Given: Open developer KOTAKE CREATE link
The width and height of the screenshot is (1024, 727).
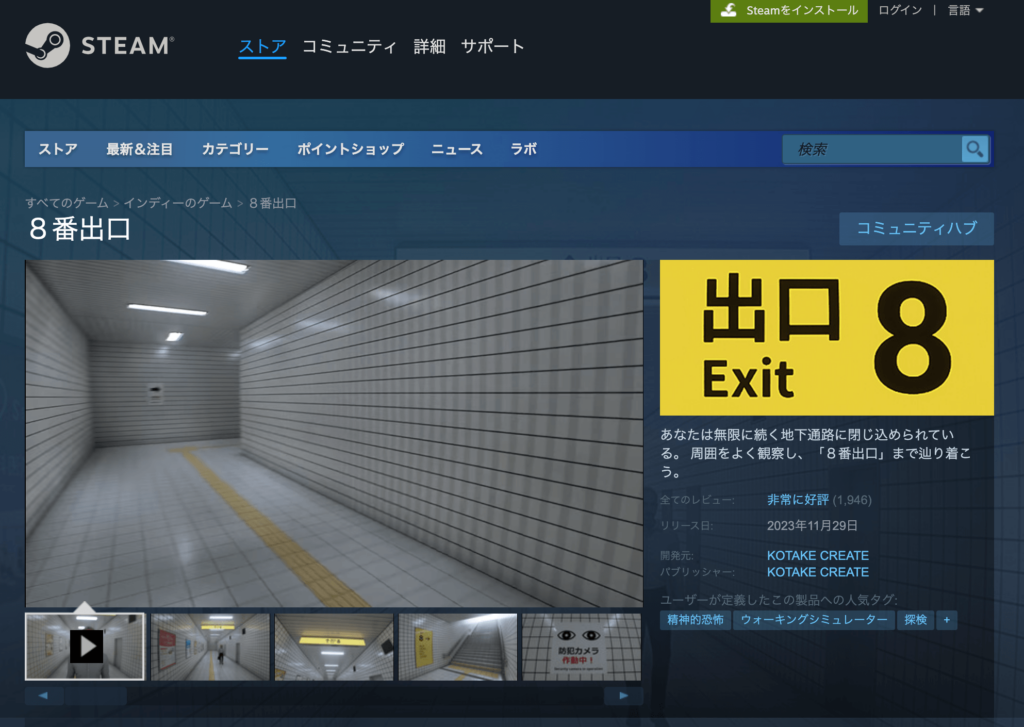Looking at the screenshot, I should 818,555.
